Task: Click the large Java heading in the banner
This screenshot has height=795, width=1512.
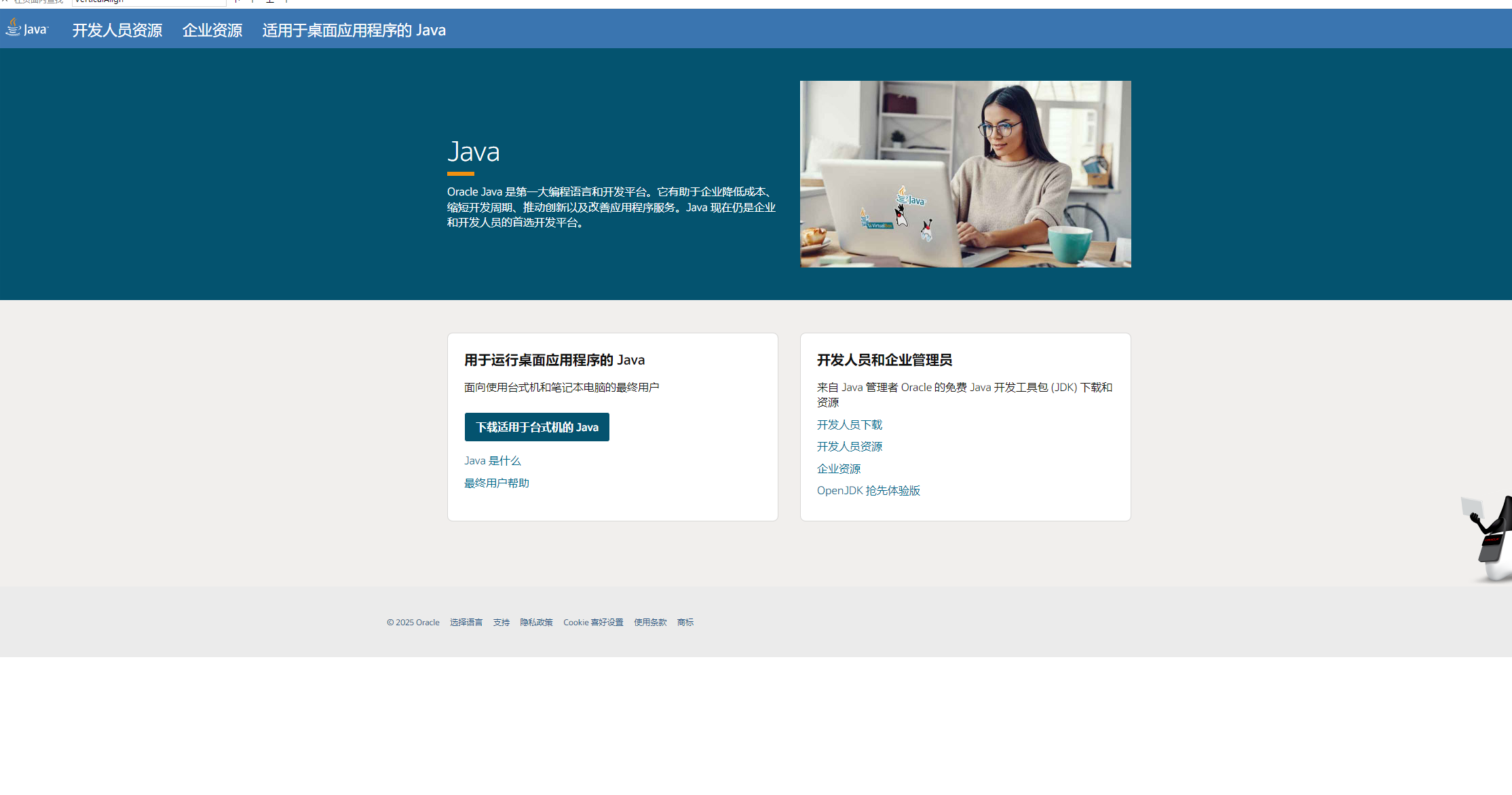Action: coord(474,151)
